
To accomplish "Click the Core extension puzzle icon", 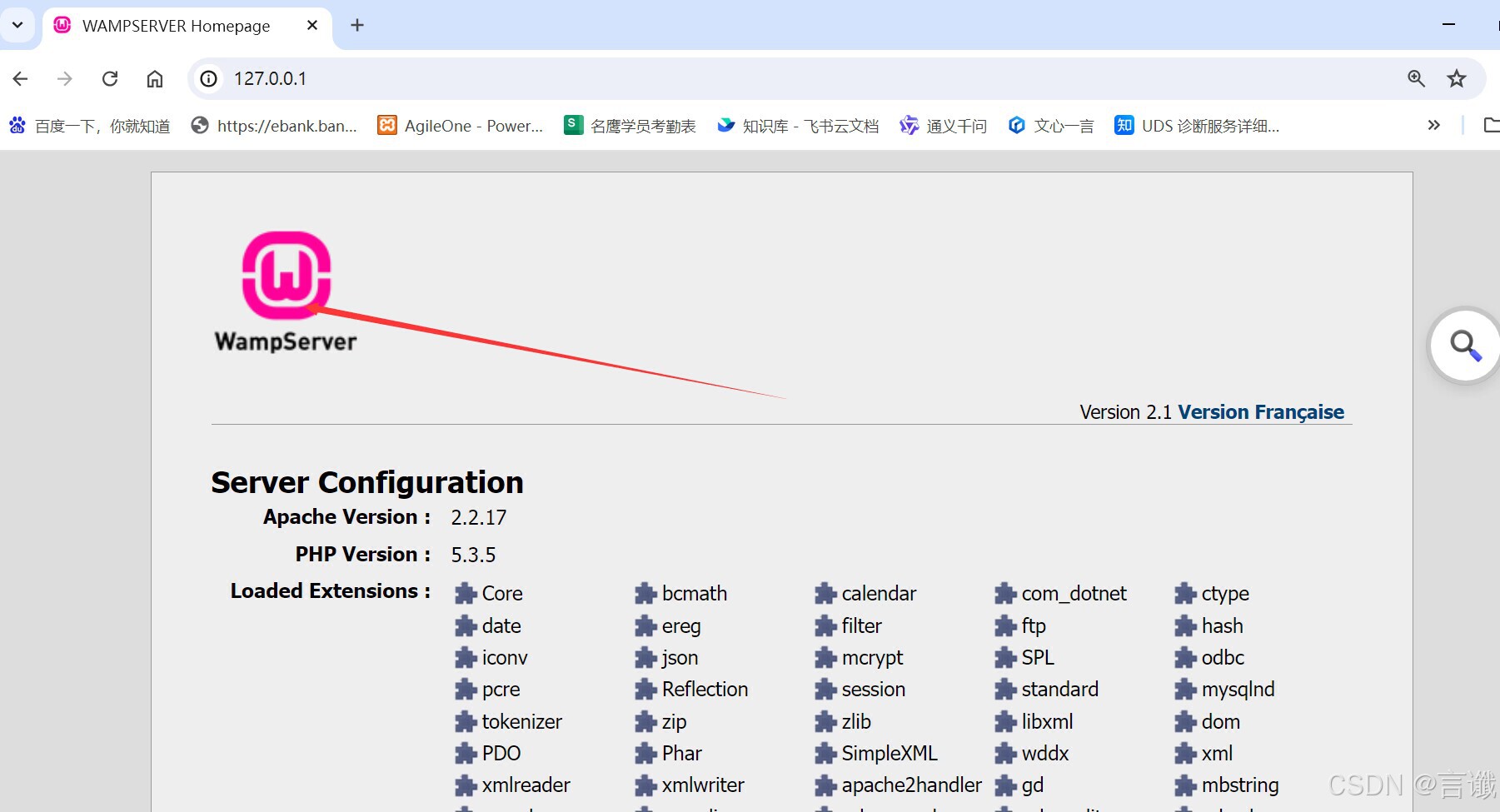I will [466, 594].
